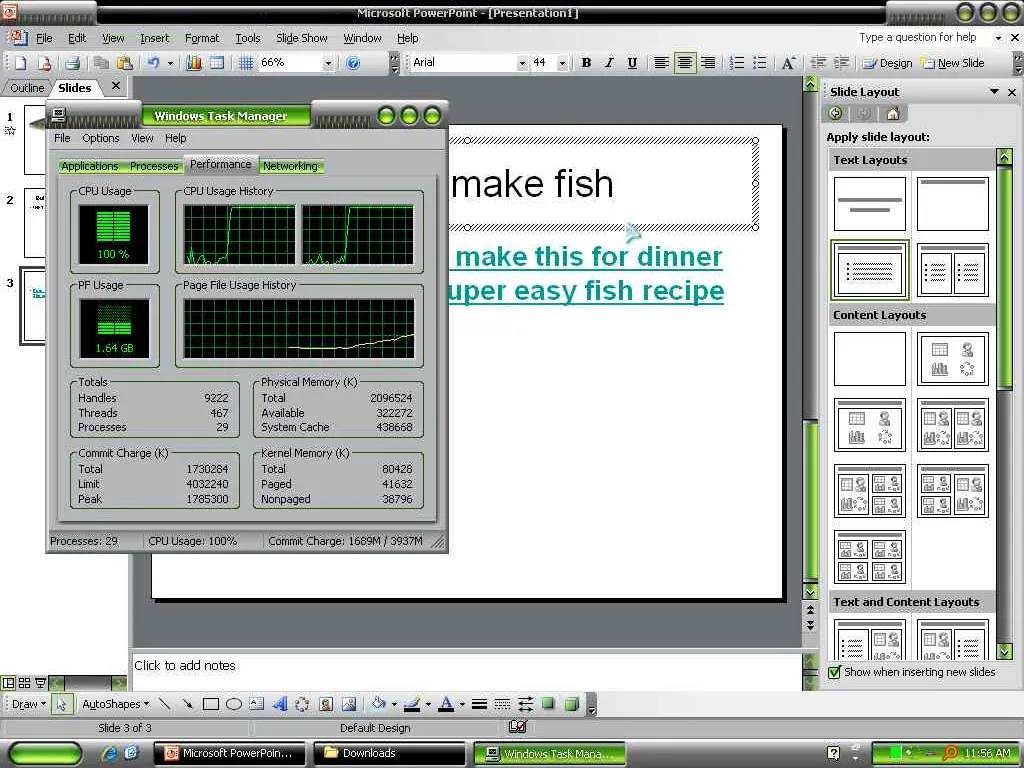Open the Arial font name dropdown
Screen dimensions: 1024x768
click(x=522, y=63)
